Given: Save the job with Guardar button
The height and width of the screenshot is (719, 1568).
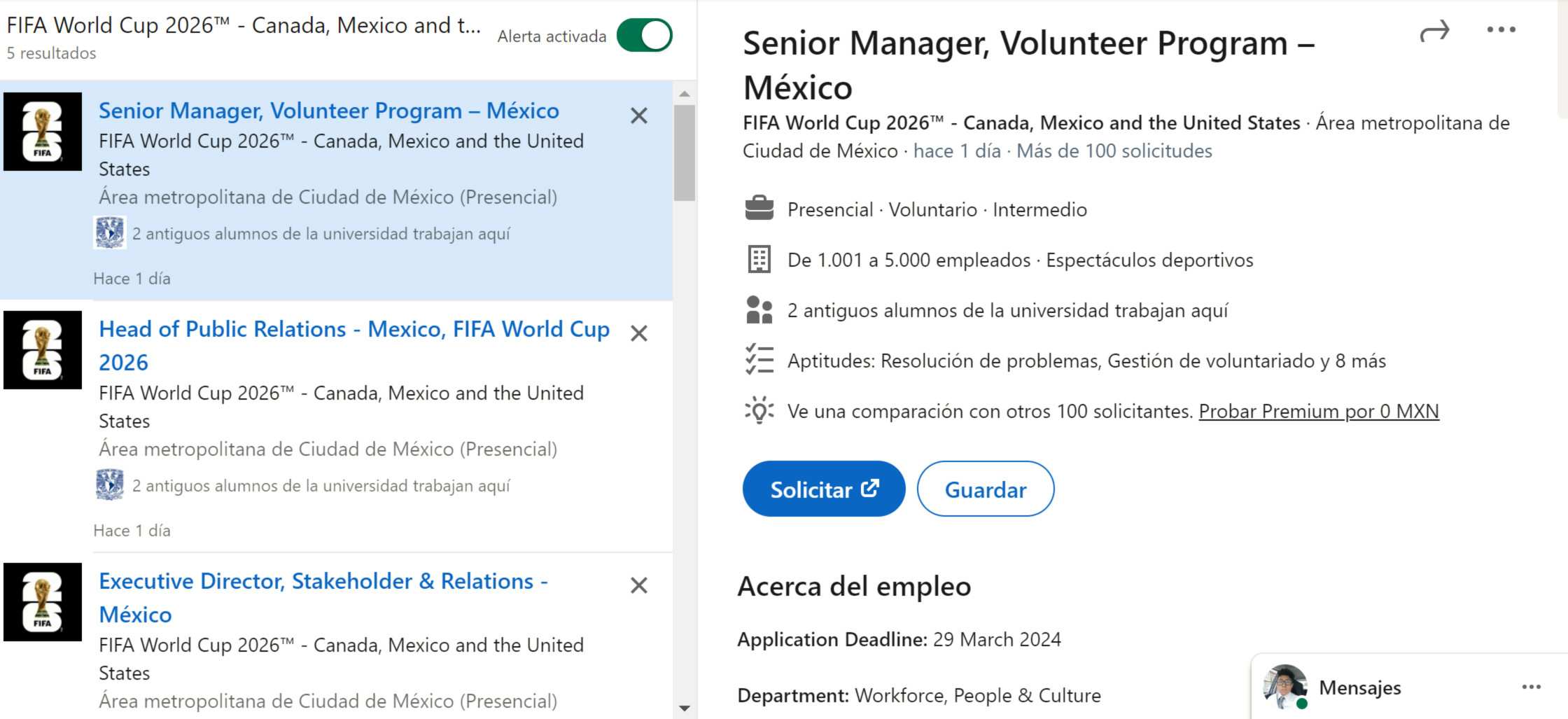Looking at the screenshot, I should [986, 489].
